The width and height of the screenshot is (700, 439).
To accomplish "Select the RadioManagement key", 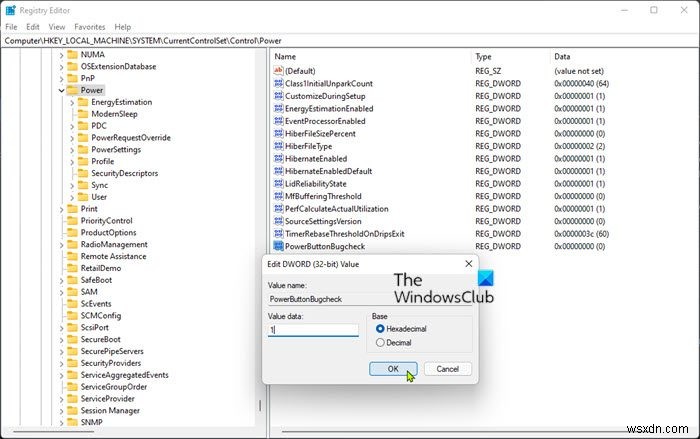I will (114, 244).
